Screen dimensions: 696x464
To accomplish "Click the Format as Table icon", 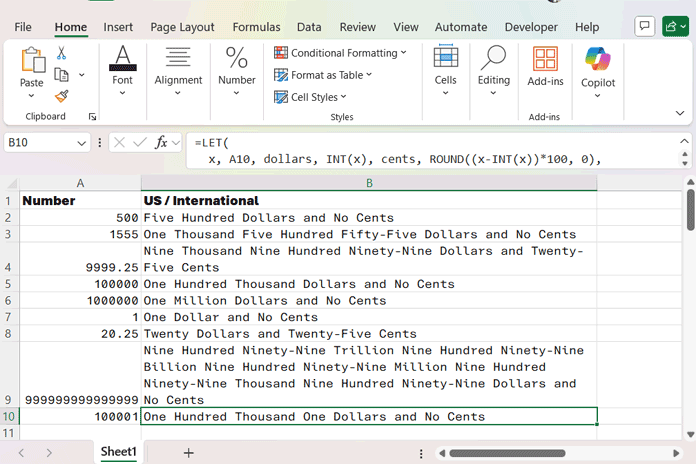I will 281,75.
